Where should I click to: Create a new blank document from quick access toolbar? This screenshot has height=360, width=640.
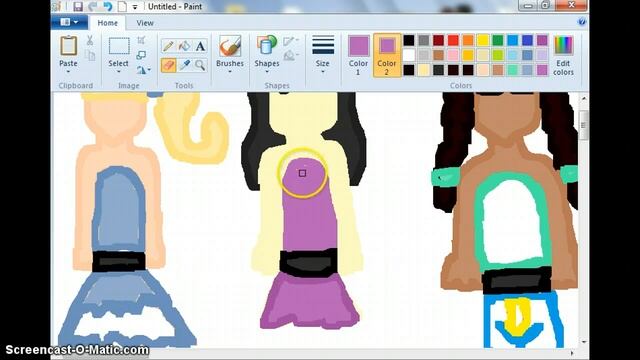pos(122,7)
